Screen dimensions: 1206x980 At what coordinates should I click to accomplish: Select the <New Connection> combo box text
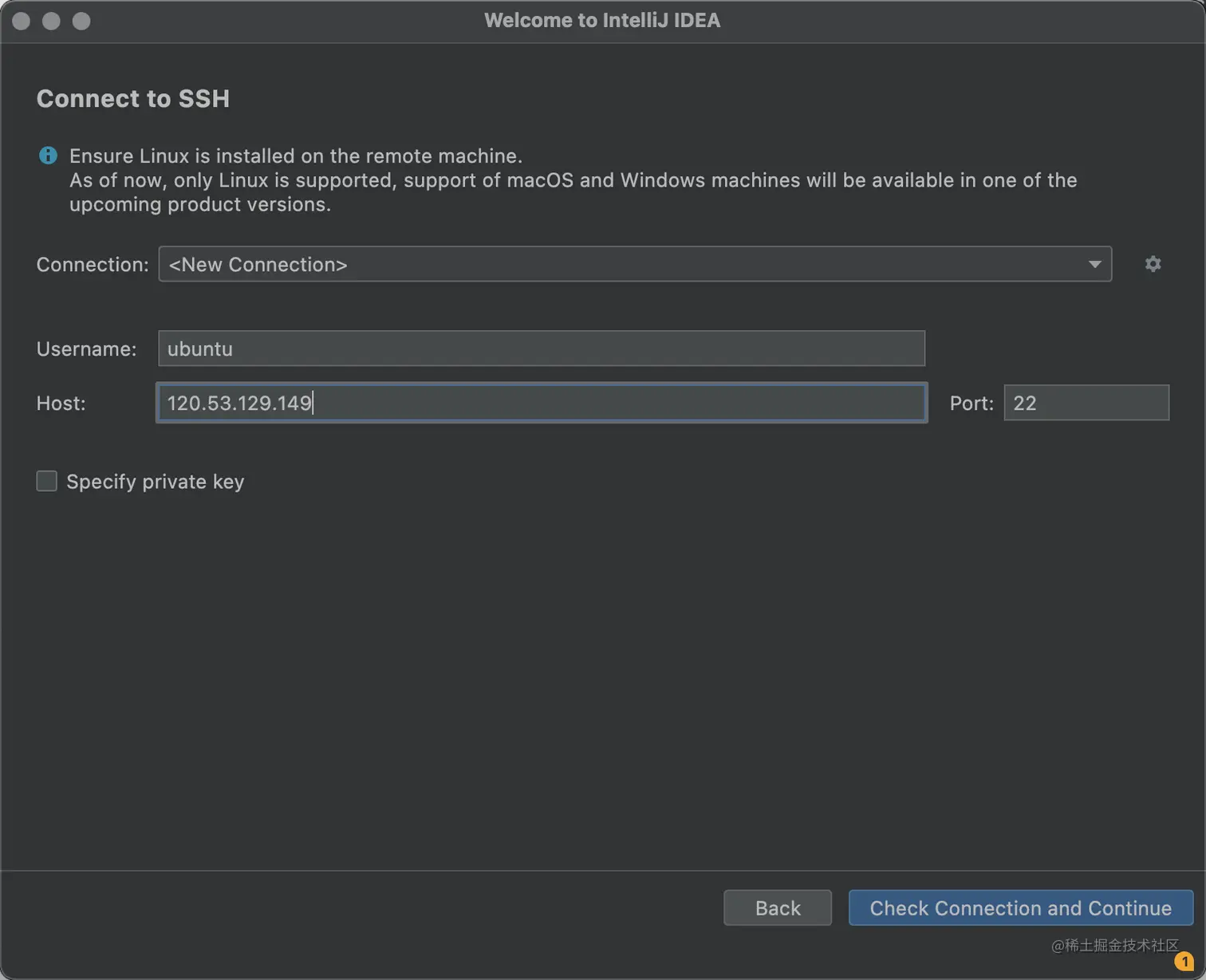click(x=258, y=265)
